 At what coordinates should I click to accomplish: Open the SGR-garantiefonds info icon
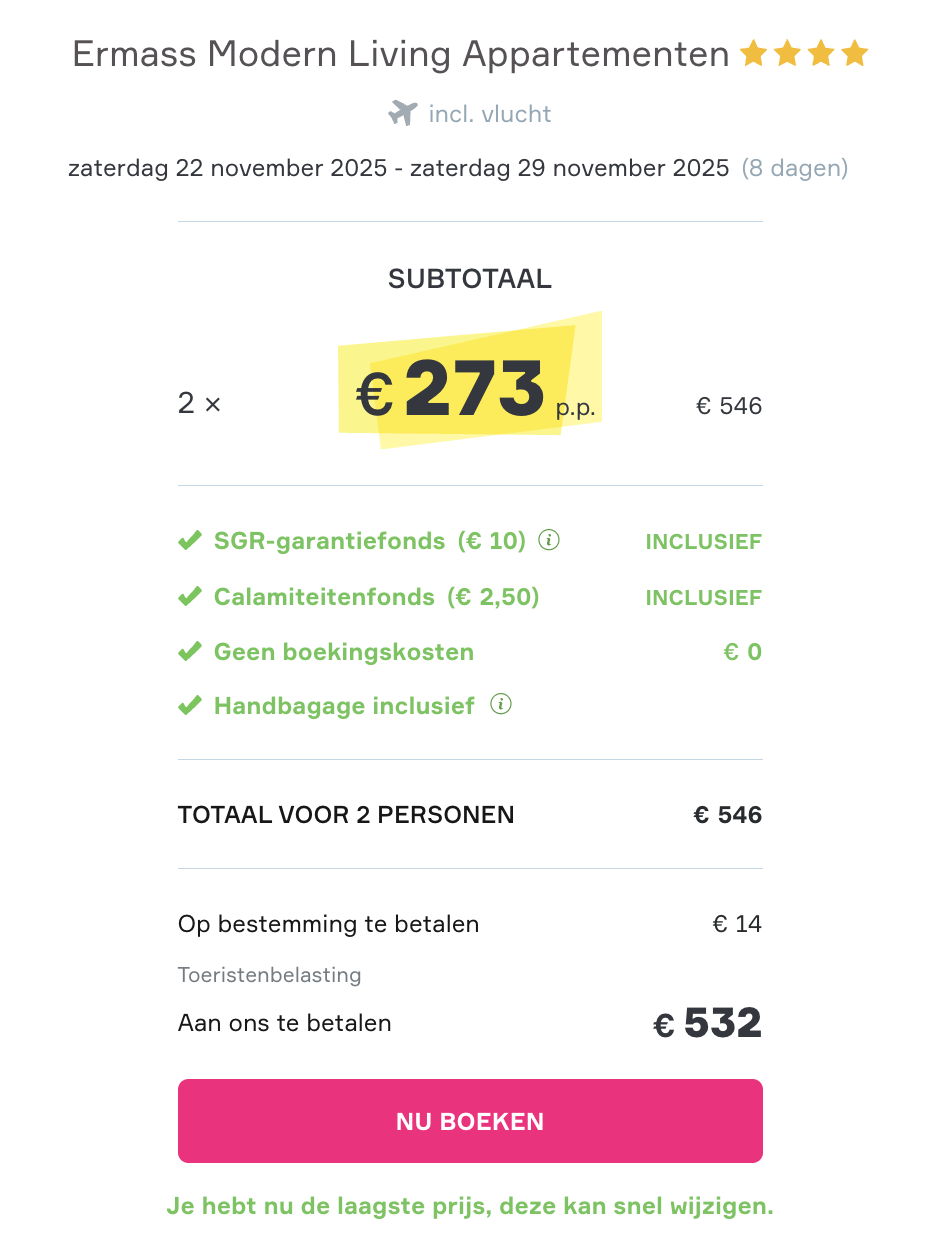click(x=549, y=540)
